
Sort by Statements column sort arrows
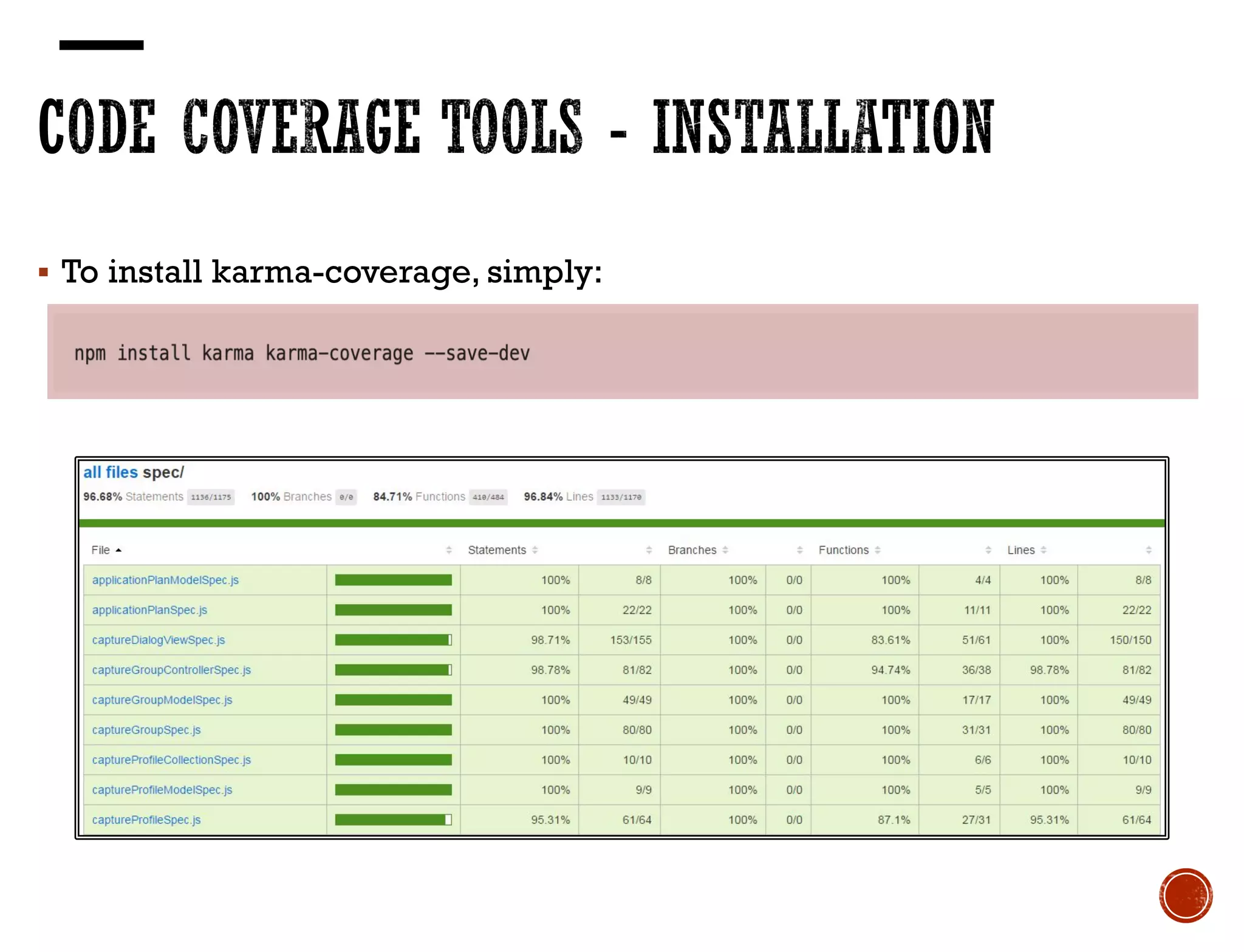pos(535,550)
